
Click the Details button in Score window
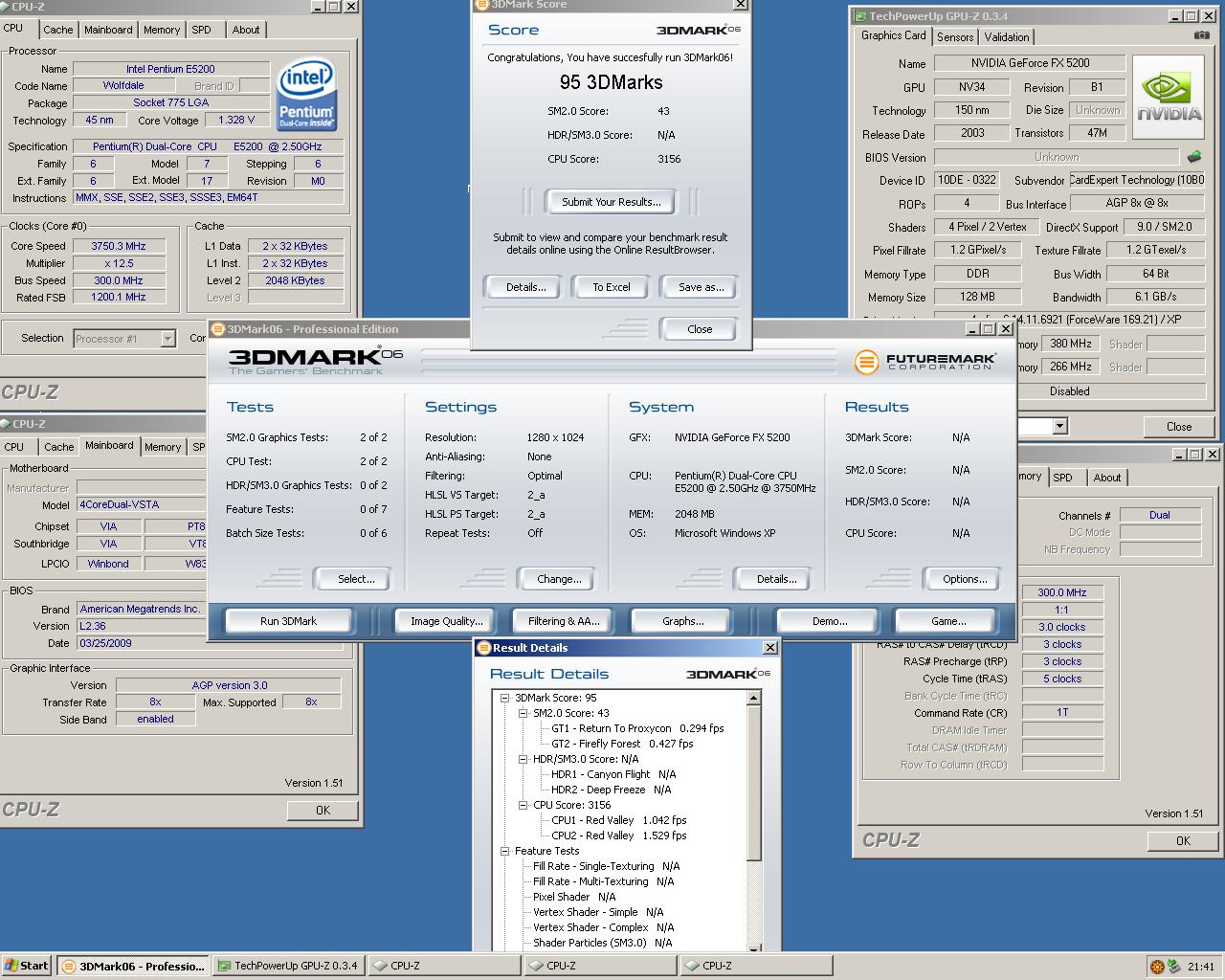click(525, 287)
